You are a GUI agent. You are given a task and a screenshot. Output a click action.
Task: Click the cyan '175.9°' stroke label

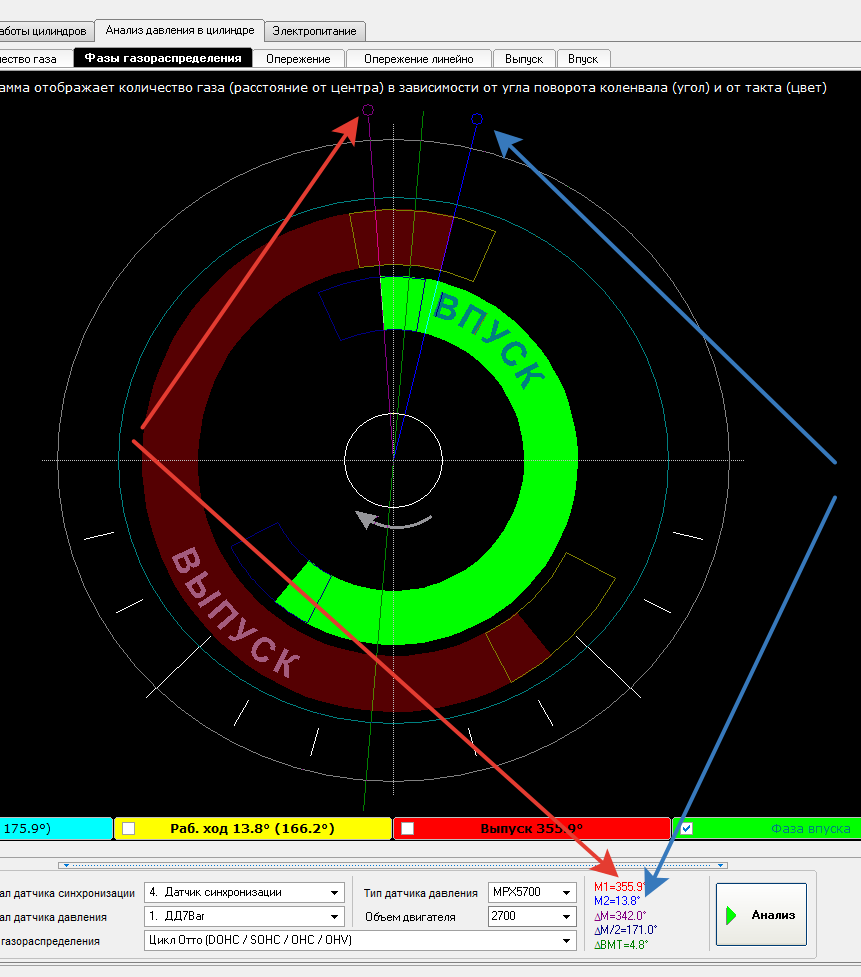tap(27, 828)
